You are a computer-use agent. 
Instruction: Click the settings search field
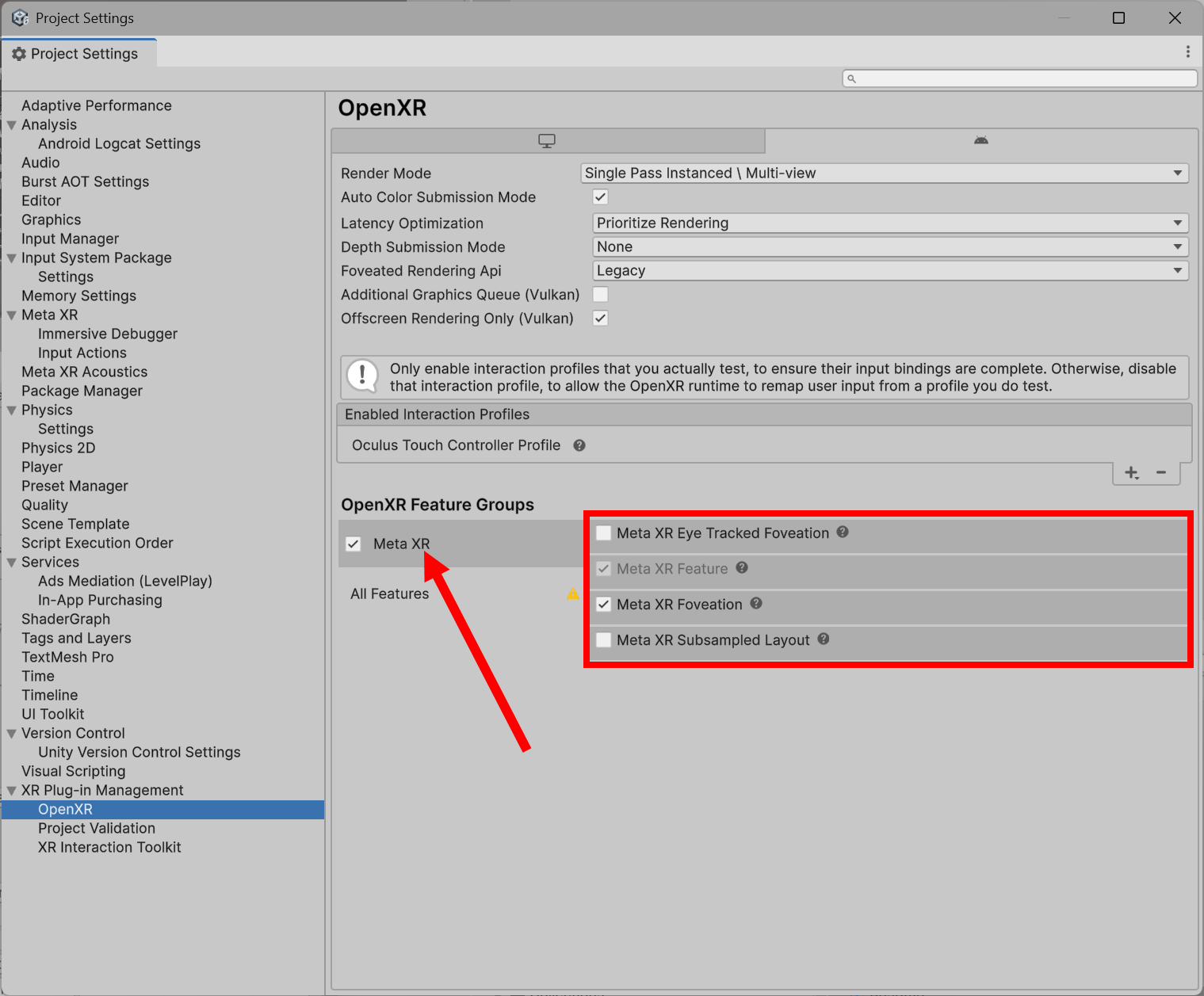pos(1020,78)
